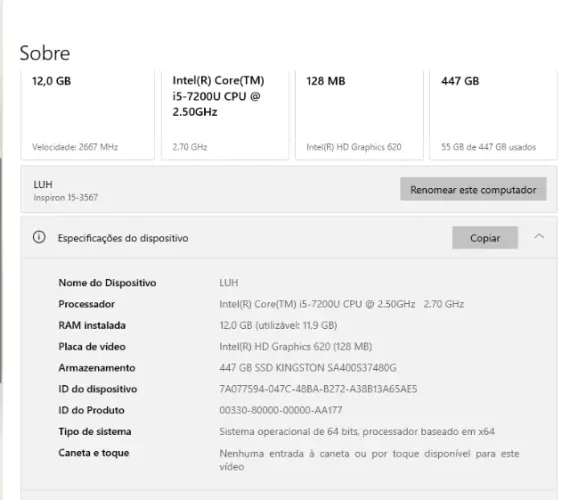Screen dimensions: 570x500
Task: Collapse the Especificações do dispositivo section
Action: (x=539, y=236)
